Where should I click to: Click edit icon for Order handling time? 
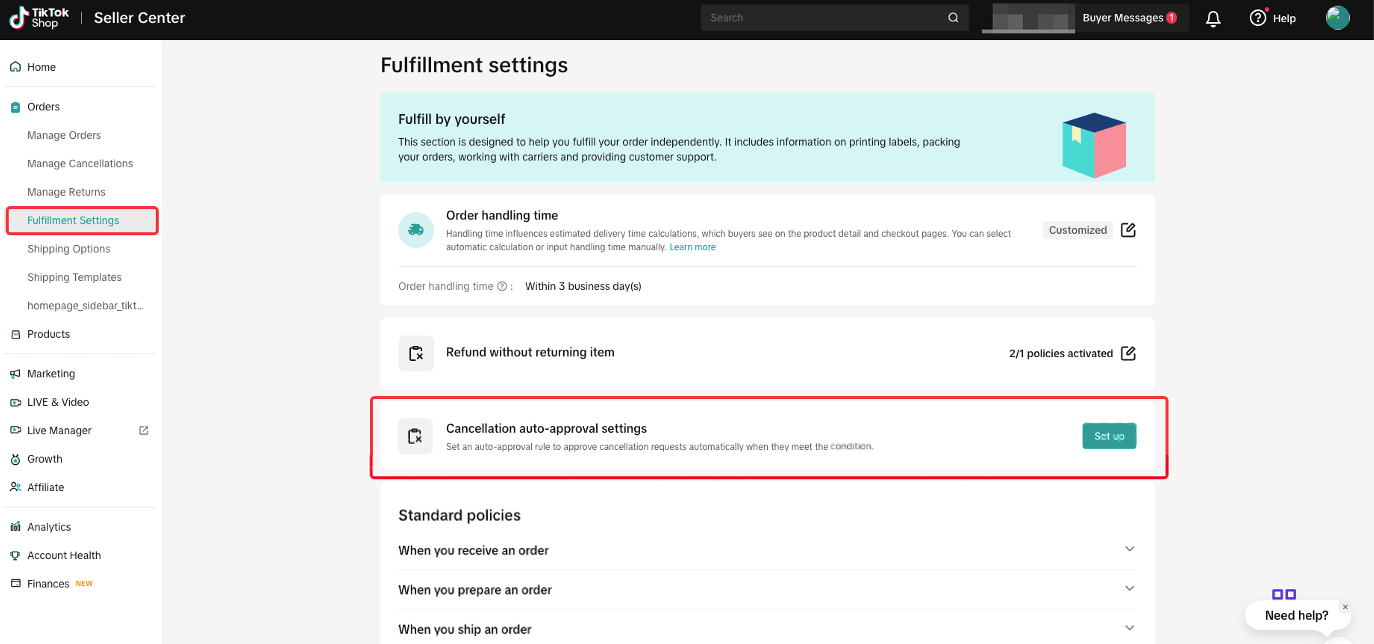[x=1128, y=230]
